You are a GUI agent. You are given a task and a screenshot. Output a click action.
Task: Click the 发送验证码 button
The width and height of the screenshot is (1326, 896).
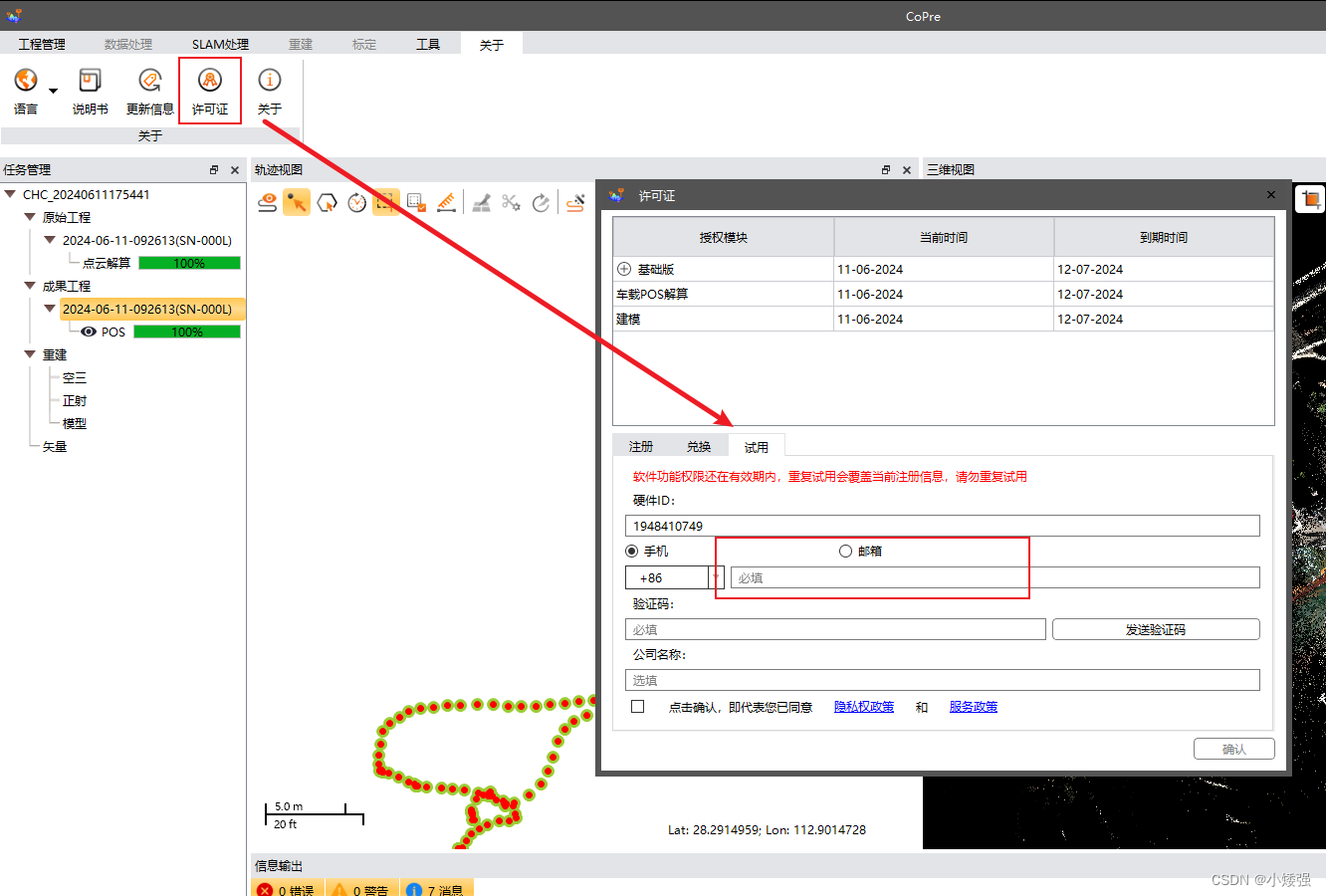(x=1156, y=629)
